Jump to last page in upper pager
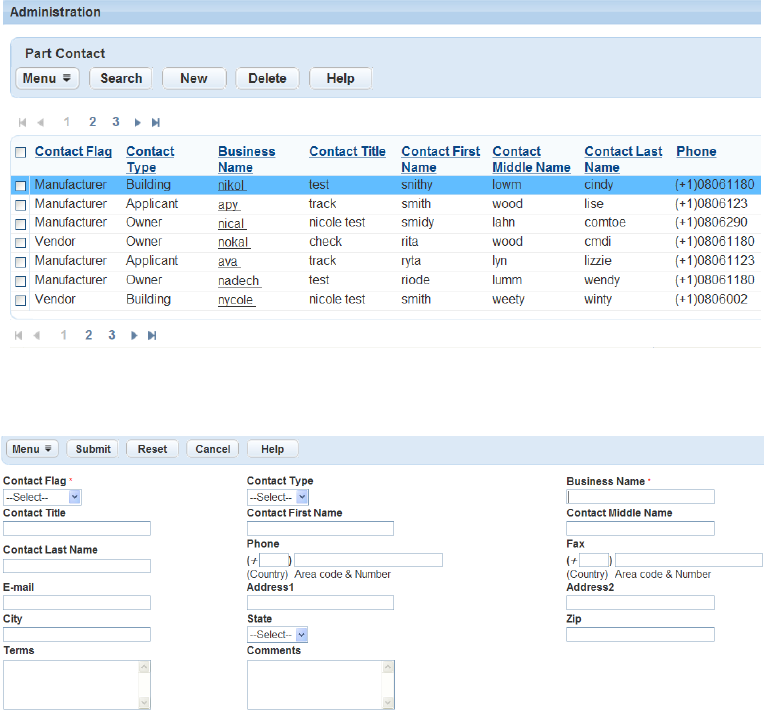The width and height of the screenshot is (764, 711). click(156, 122)
